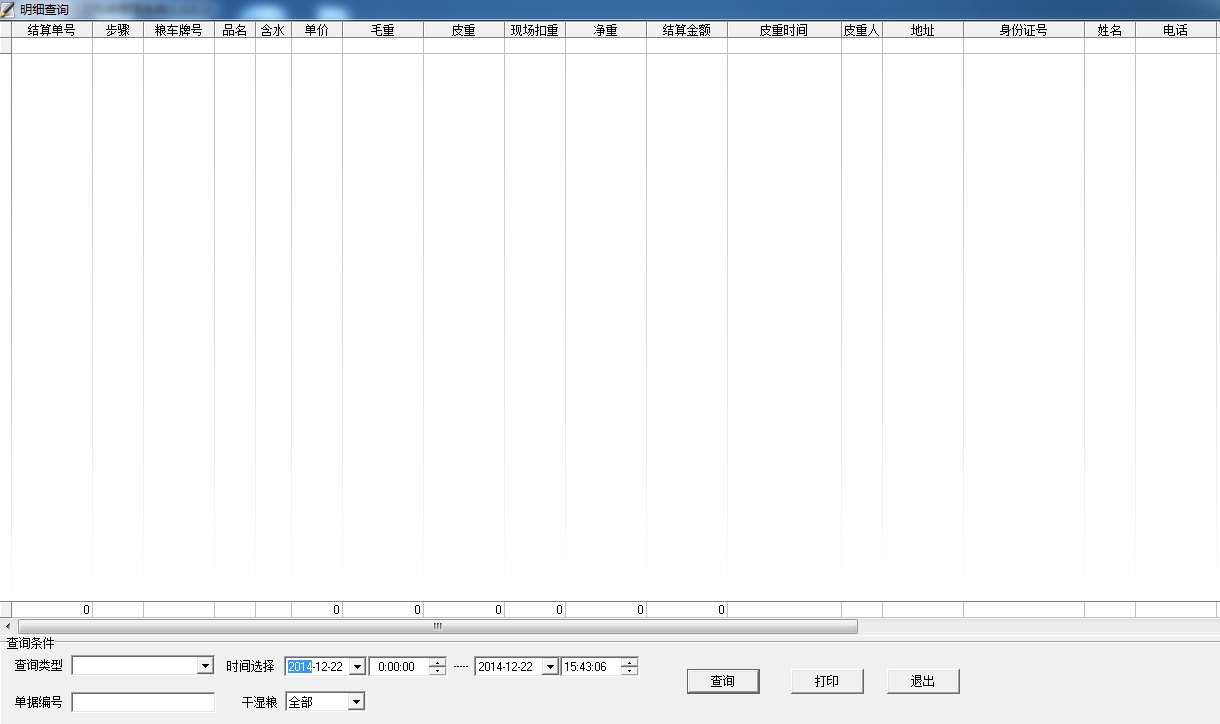Click the horizontal scrollbar left arrow
This screenshot has width=1220, height=724.
(8, 626)
